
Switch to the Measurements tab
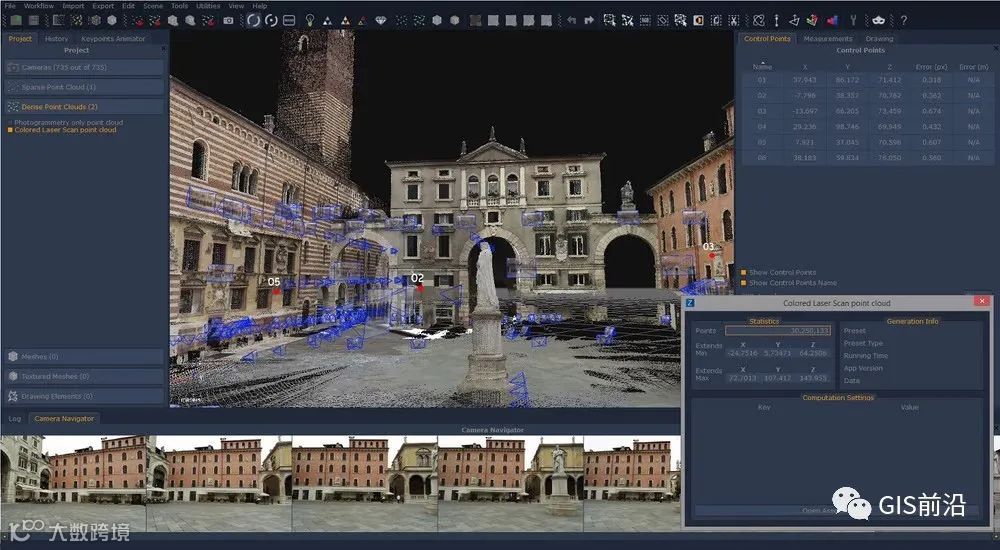coord(827,39)
